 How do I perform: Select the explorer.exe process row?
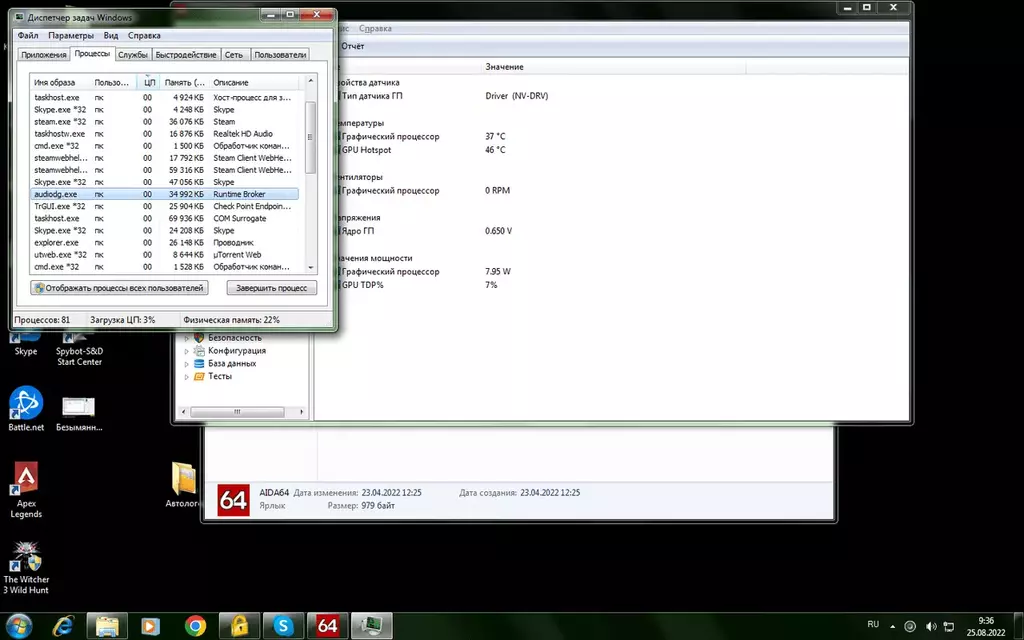click(x=165, y=242)
